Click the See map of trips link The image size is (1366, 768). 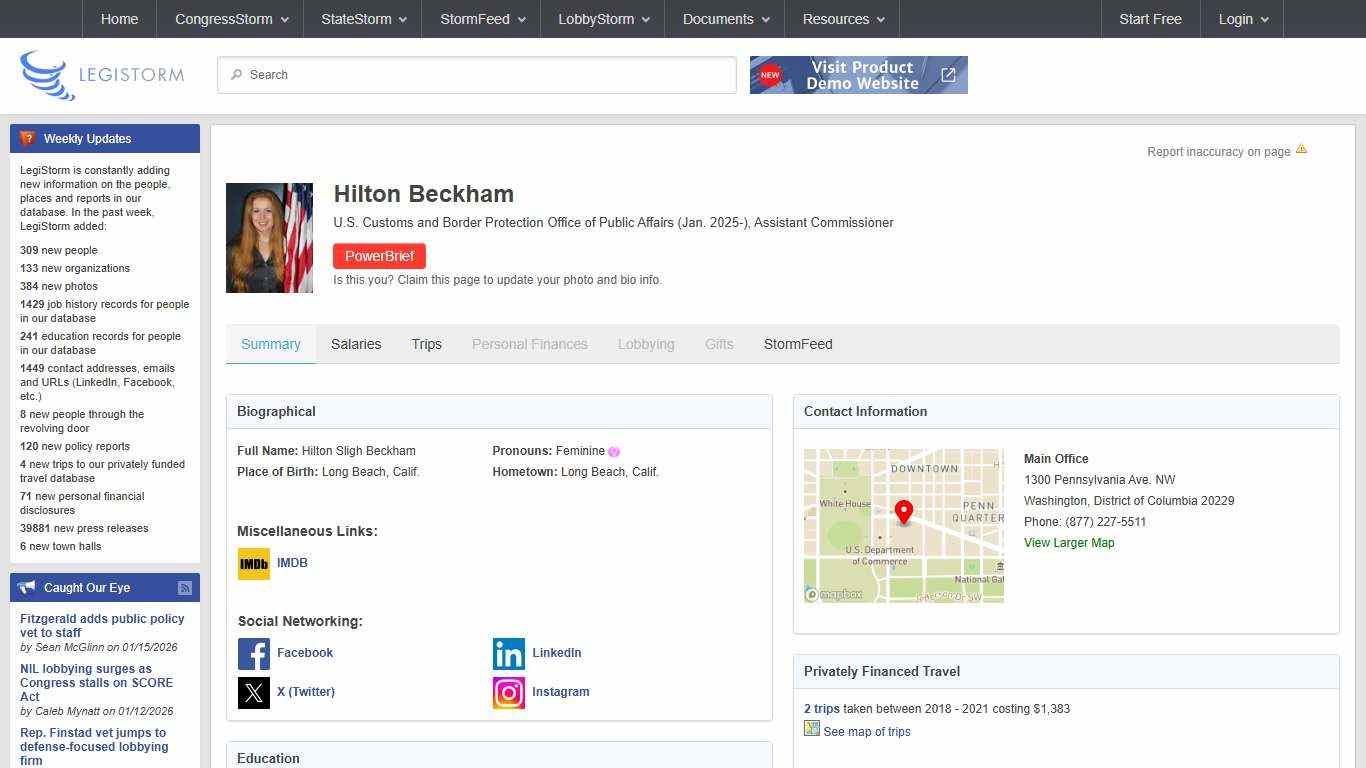tap(866, 732)
